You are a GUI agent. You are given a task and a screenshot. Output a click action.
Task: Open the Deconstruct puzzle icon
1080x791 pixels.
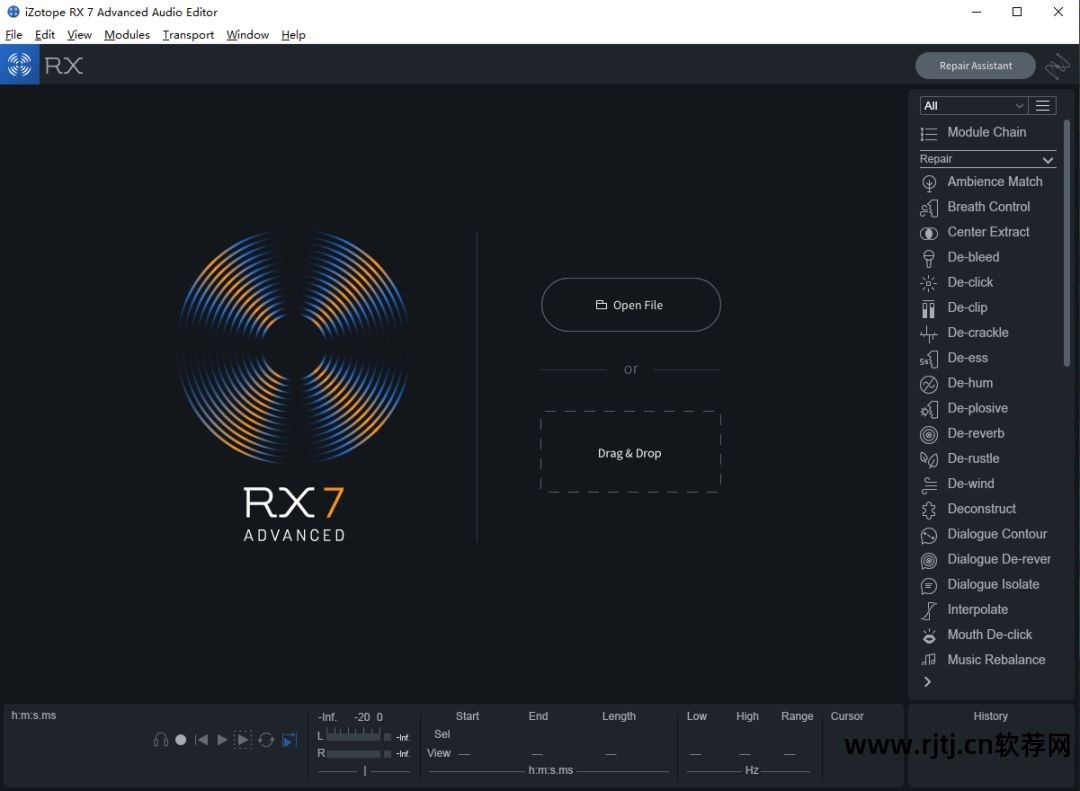pos(928,510)
